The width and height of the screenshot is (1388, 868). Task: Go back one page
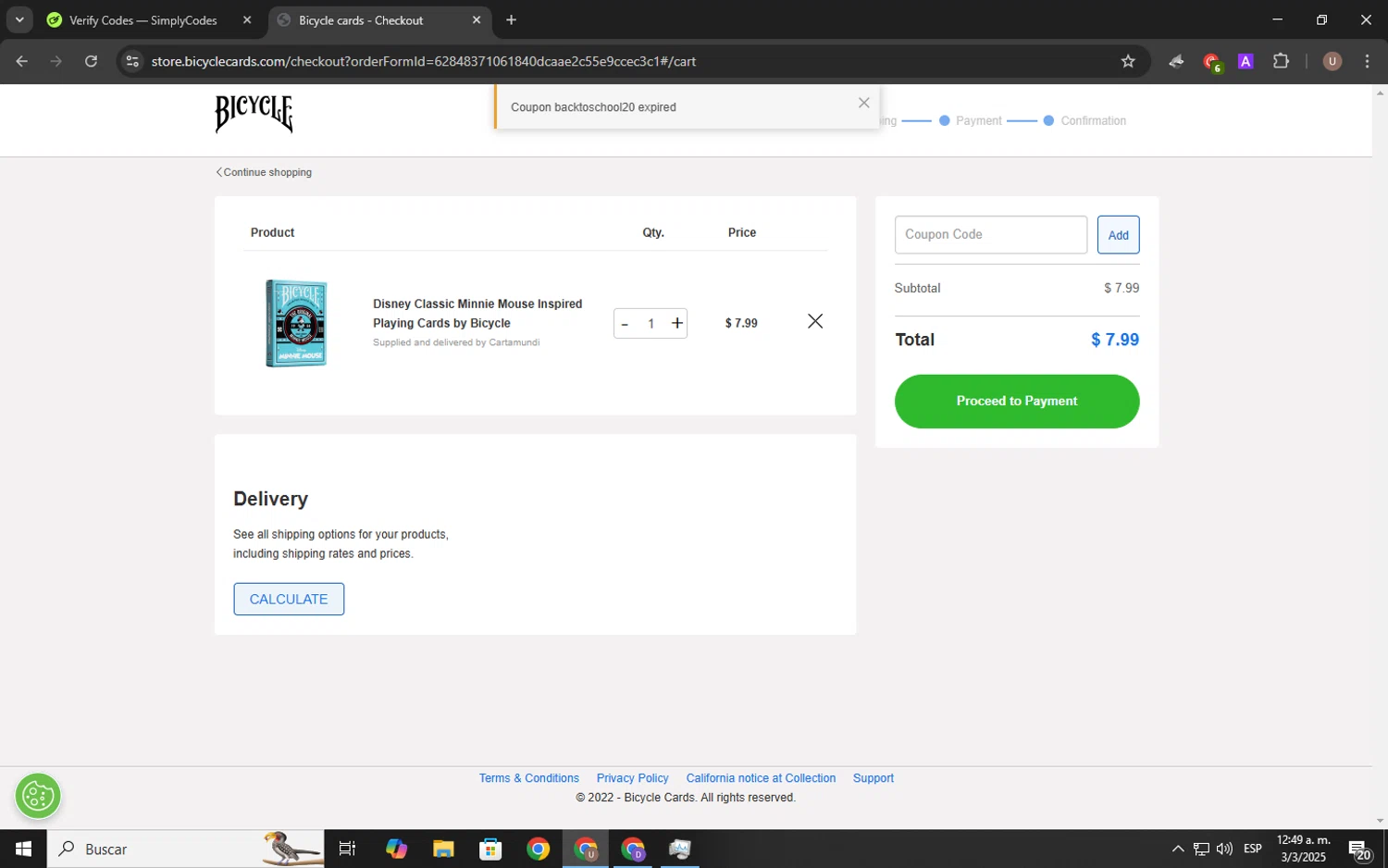click(x=22, y=61)
